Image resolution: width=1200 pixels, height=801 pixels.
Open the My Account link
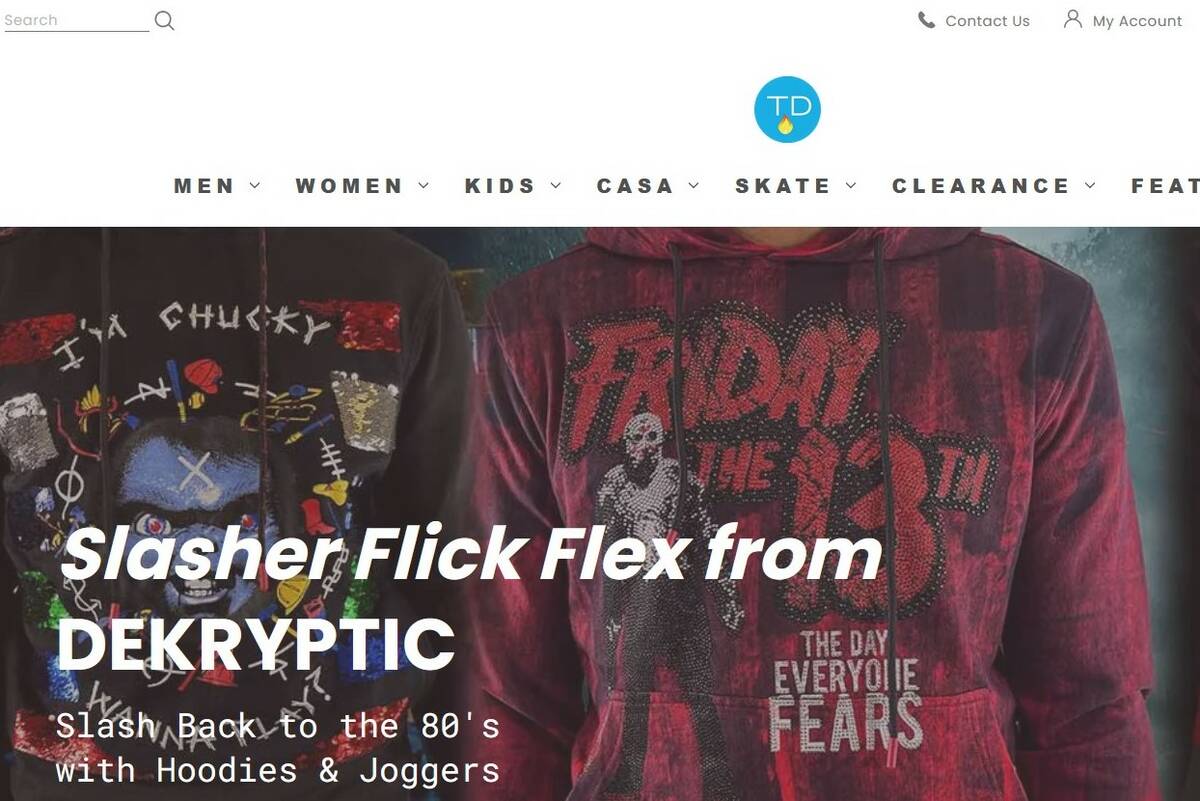coord(1137,21)
